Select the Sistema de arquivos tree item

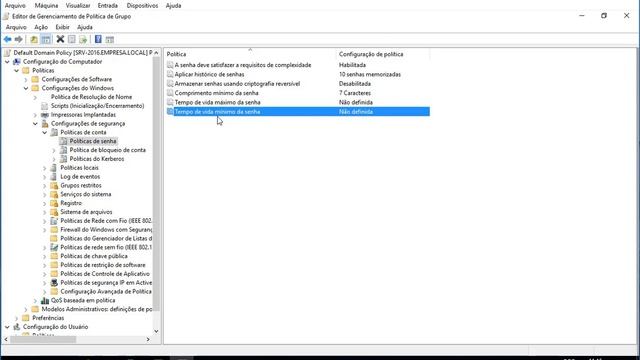(86, 212)
